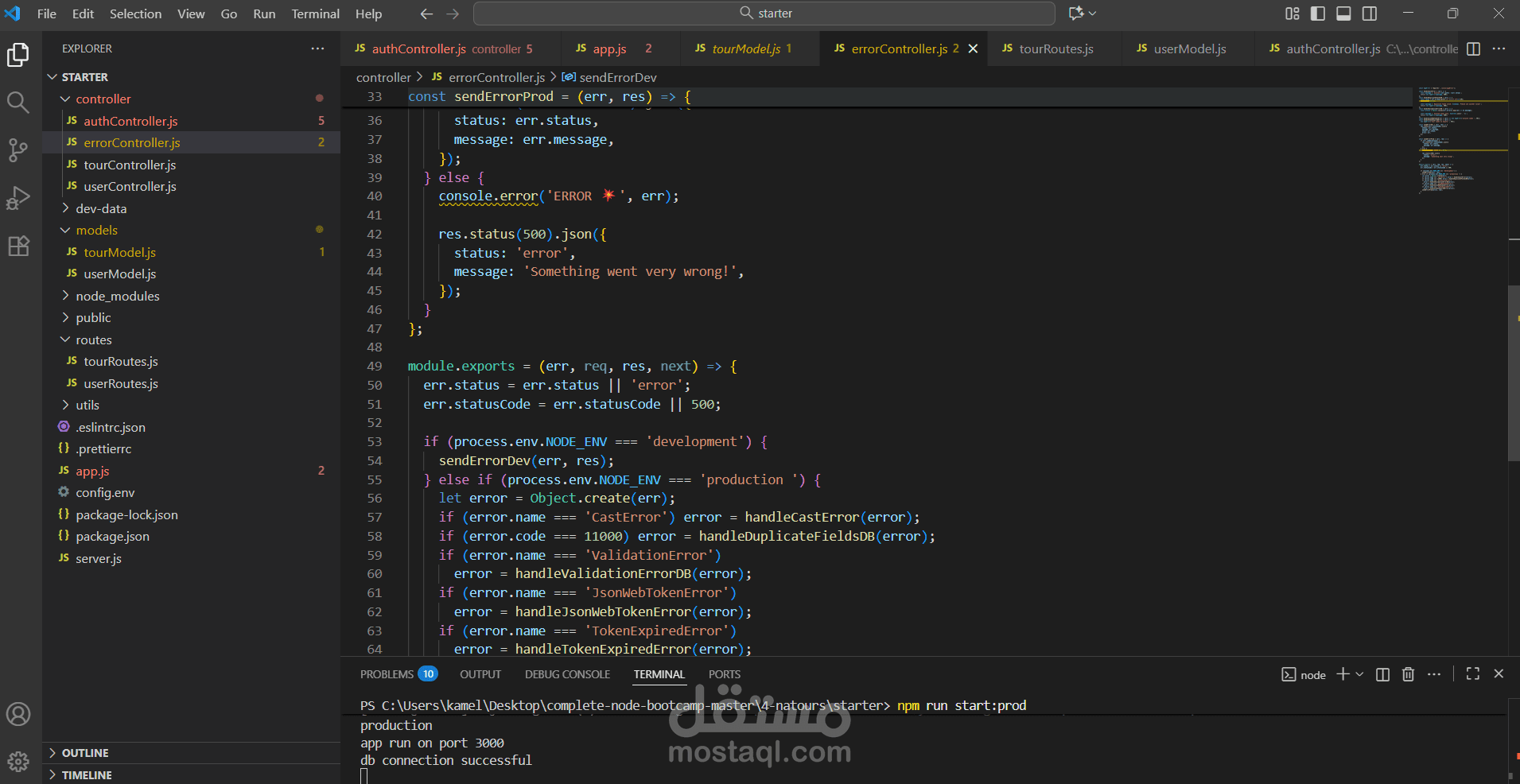Click the editor vertical scrollbar thumb
This screenshot has width=1520, height=784.
[x=1514, y=372]
